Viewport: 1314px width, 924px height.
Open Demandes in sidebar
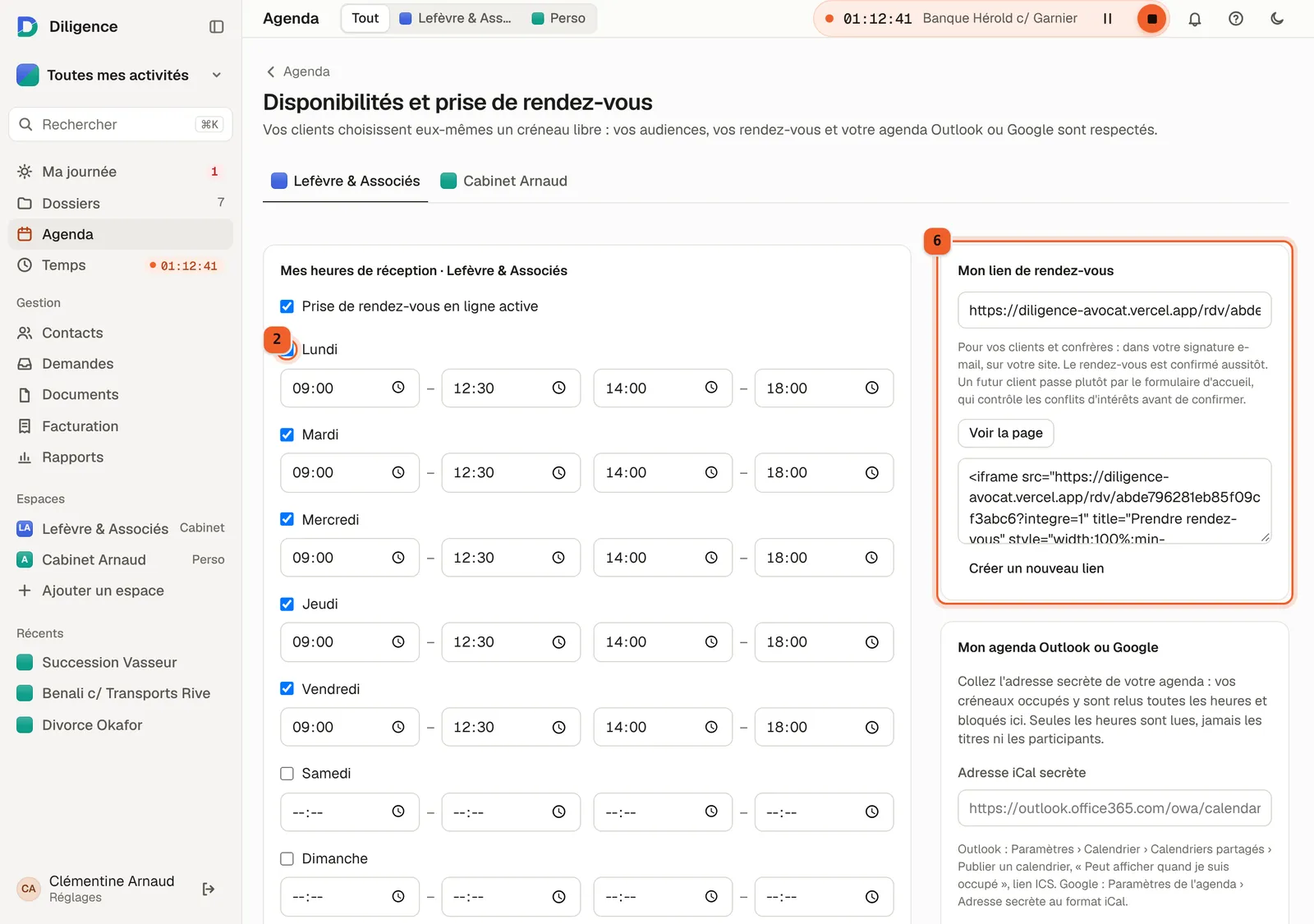121,364
